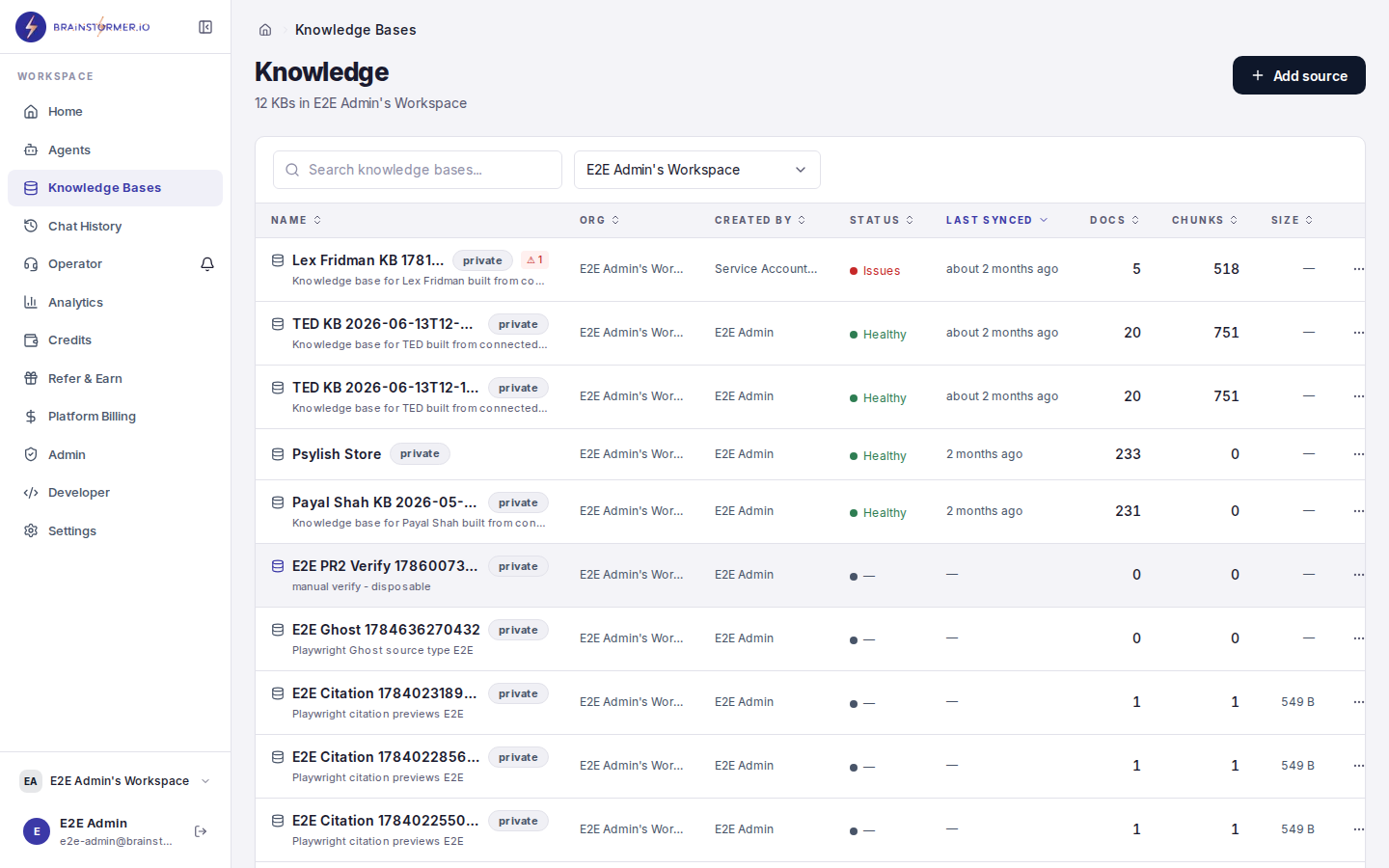Open Chat History from sidebar
1389x868 pixels.
coord(115,226)
